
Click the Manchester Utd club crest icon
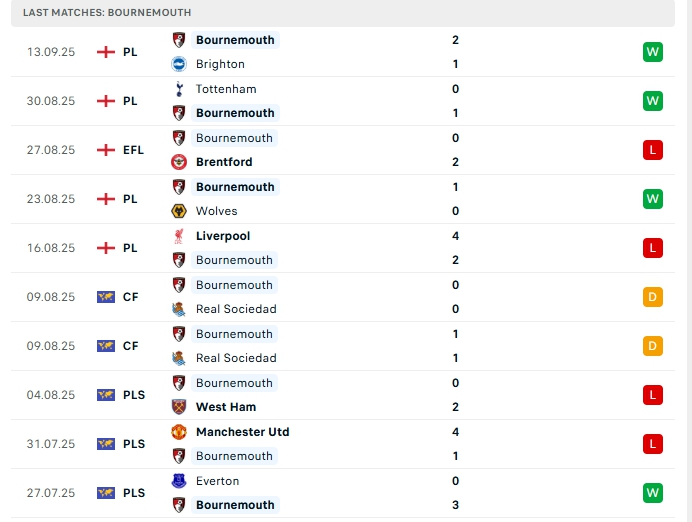tap(179, 432)
